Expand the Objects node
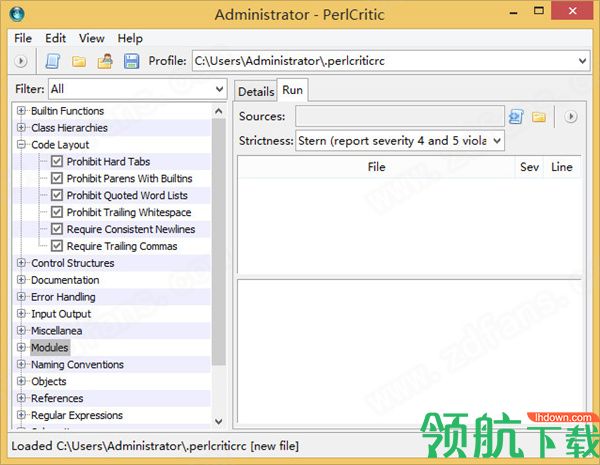 pyautogui.click(x=21, y=381)
